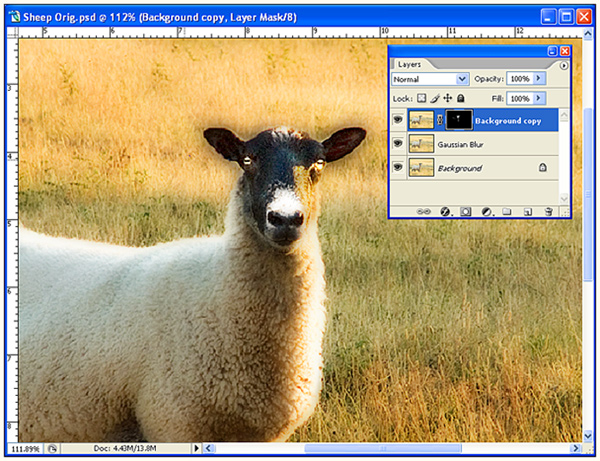Select the italic Background layer name
600x461 pixels.
tap(460, 168)
